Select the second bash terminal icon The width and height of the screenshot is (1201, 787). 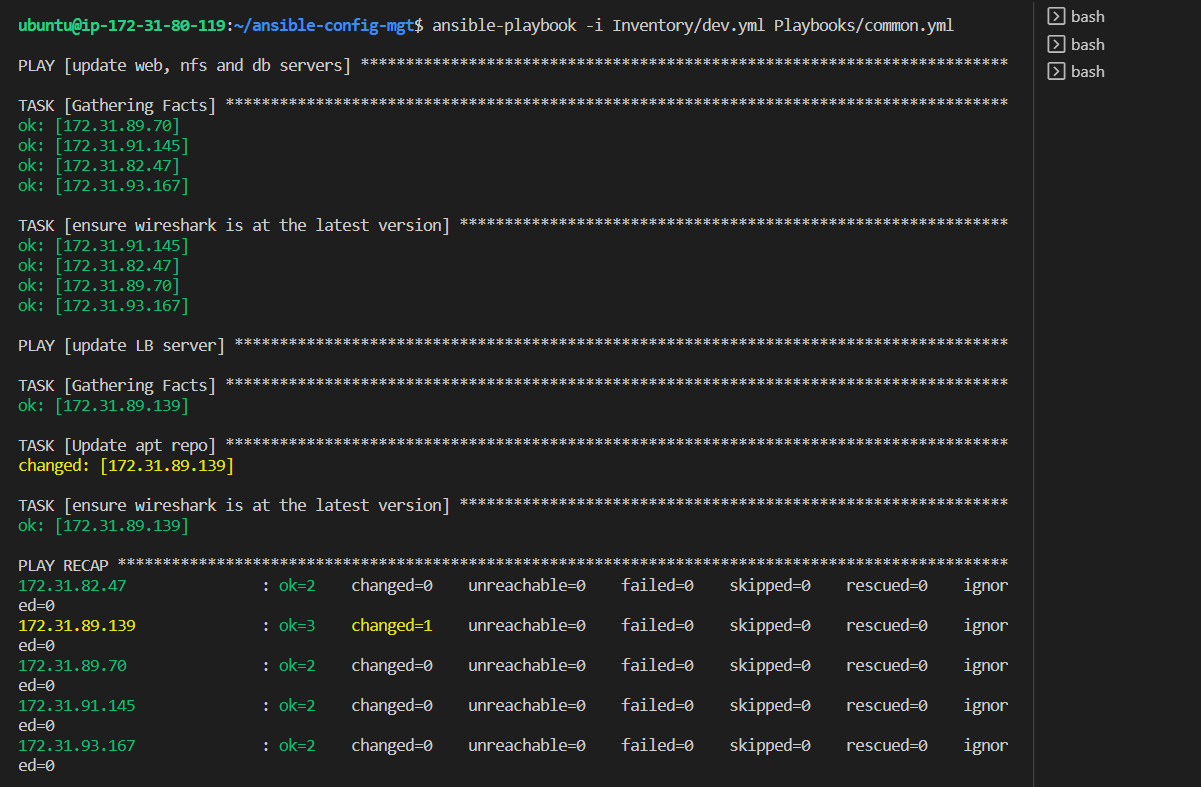coord(1057,43)
